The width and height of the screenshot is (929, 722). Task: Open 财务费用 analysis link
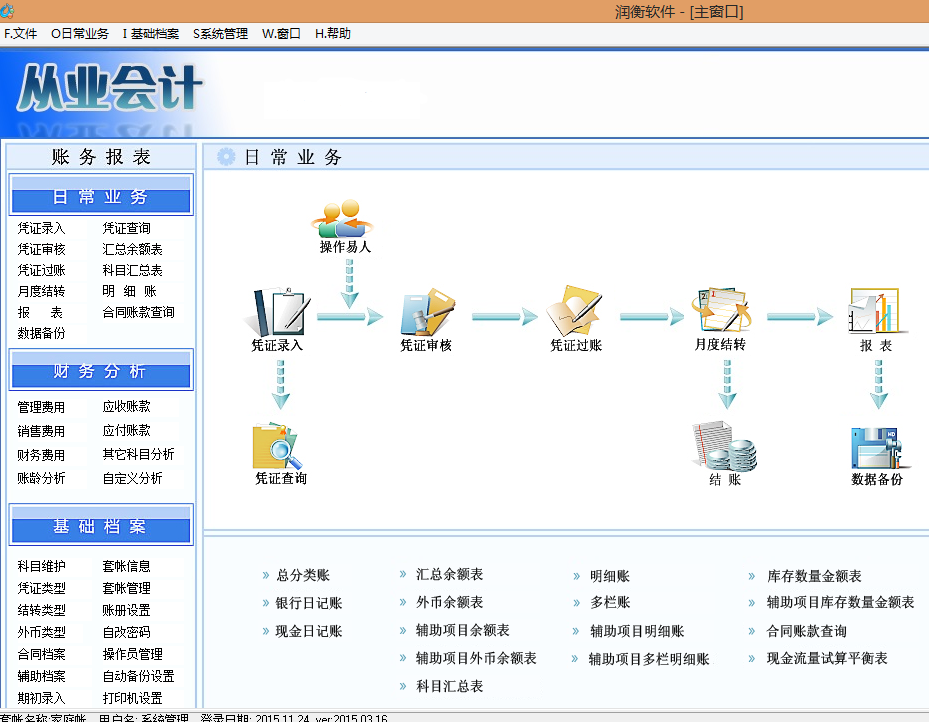[x=41, y=455]
